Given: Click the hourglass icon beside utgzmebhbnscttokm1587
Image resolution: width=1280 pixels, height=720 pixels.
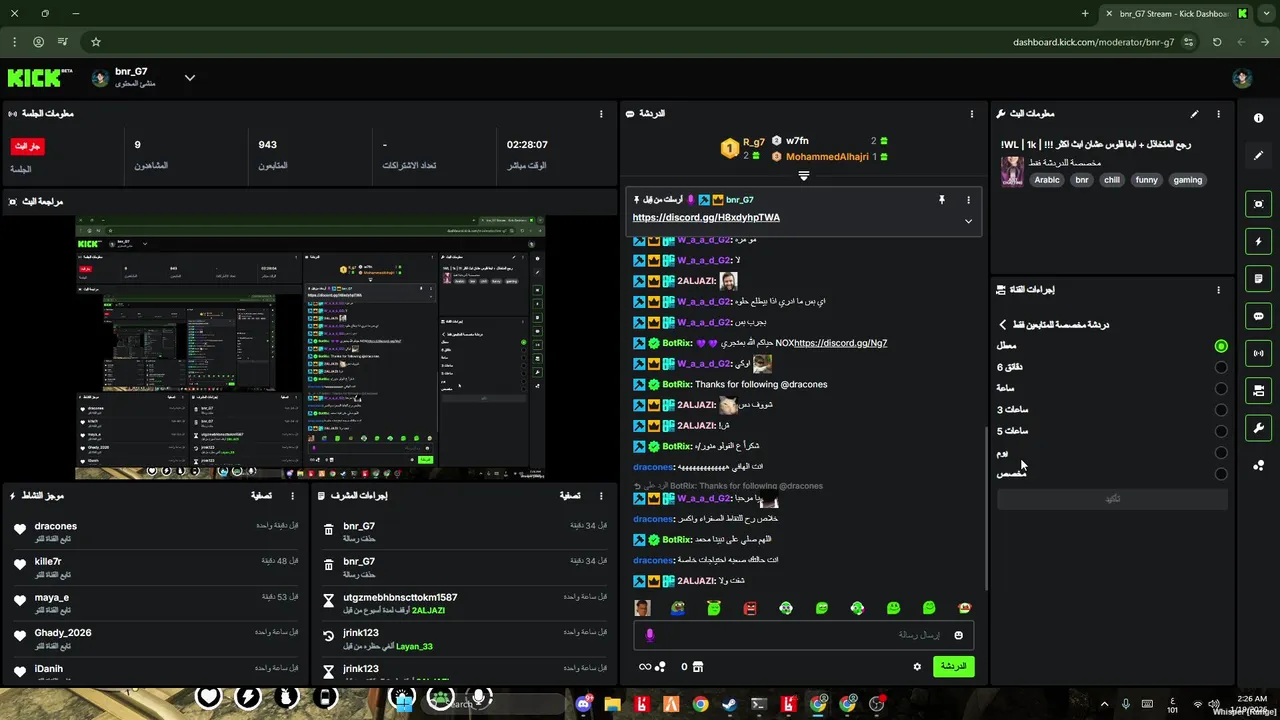Looking at the screenshot, I should click(x=328, y=602).
